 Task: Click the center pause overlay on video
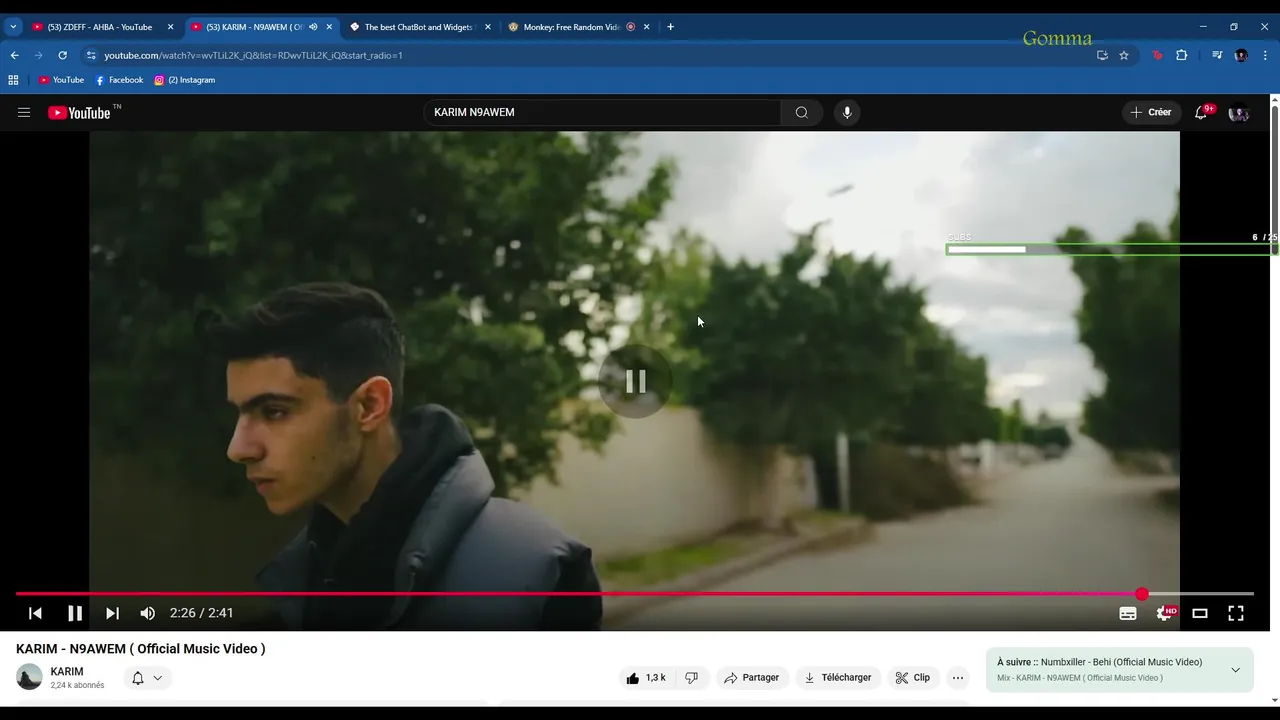635,381
